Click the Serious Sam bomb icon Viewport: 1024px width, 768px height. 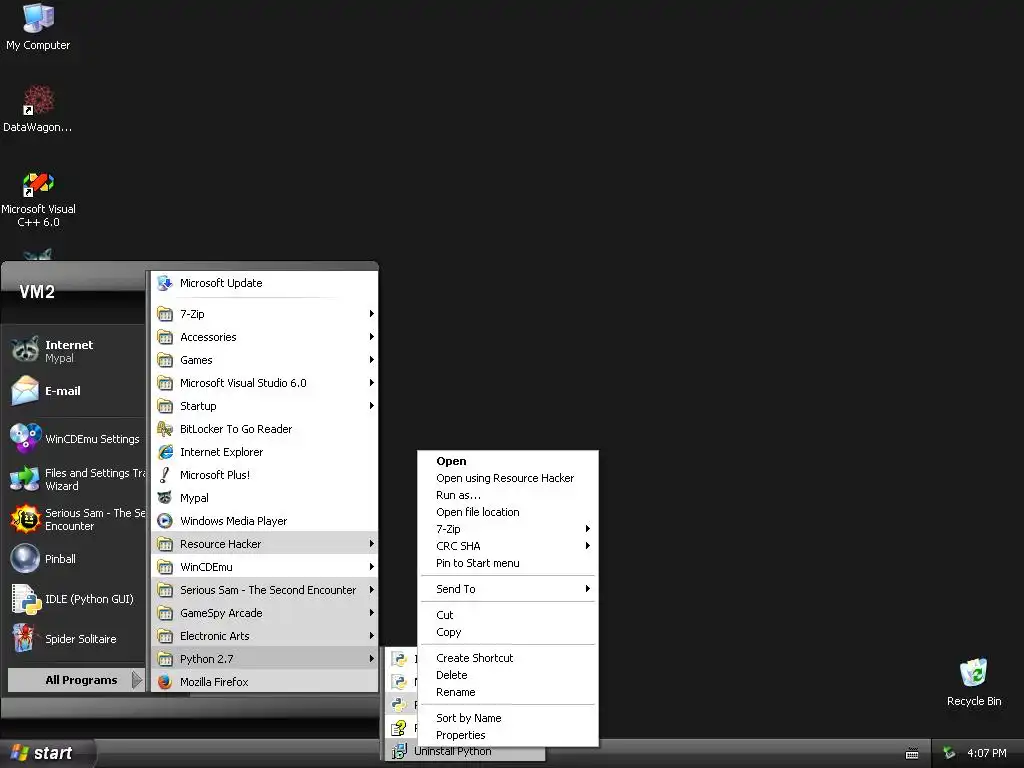point(25,519)
